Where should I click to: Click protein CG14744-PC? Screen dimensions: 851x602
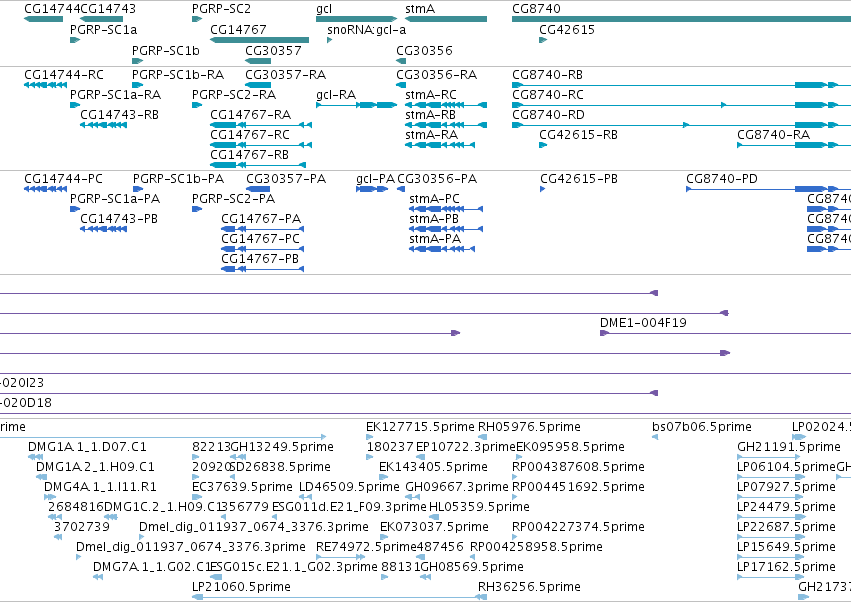coord(46,189)
